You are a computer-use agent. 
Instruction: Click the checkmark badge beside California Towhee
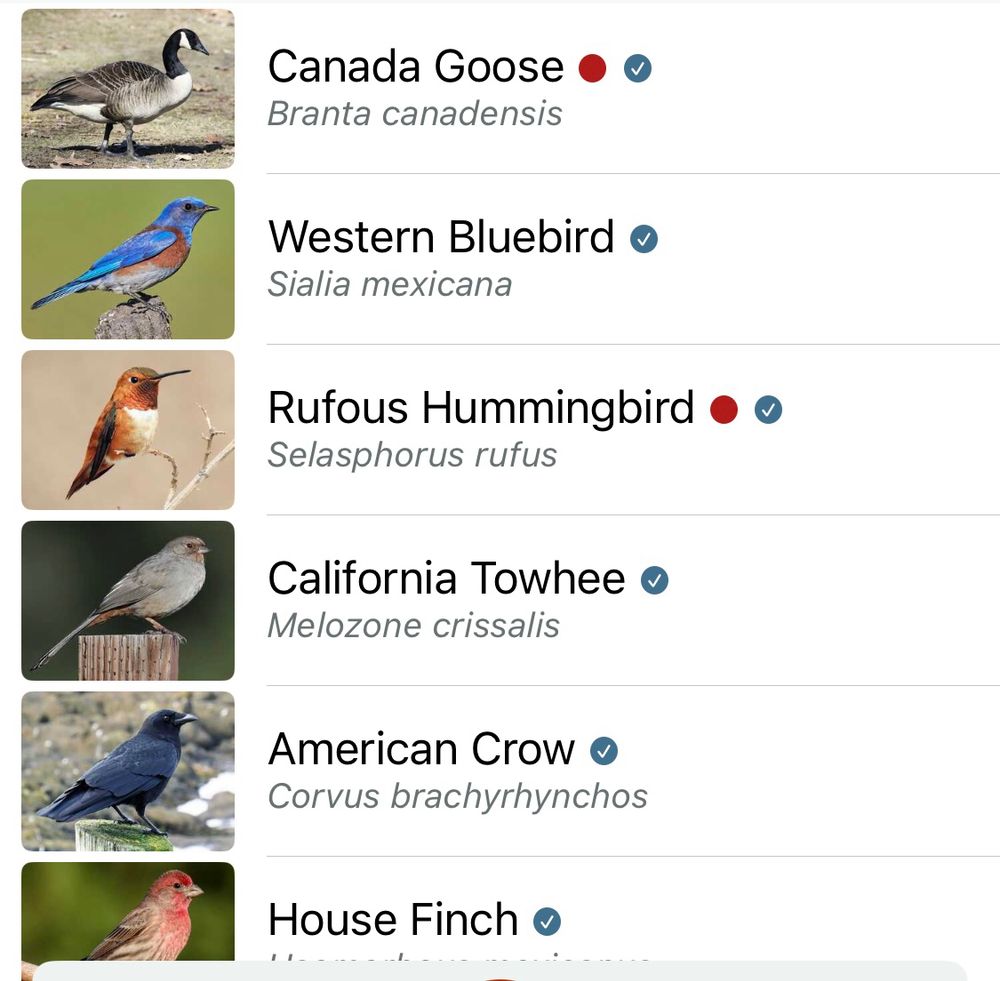click(x=656, y=579)
